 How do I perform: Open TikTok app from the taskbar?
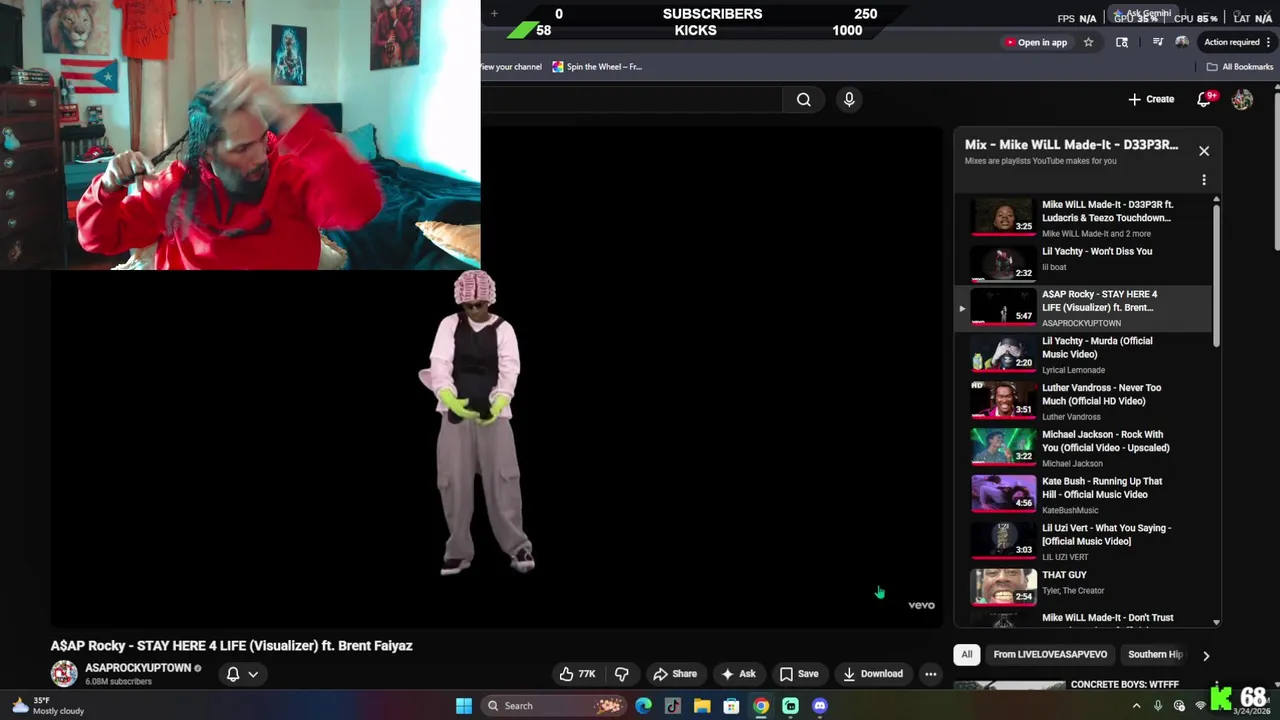pos(673,706)
